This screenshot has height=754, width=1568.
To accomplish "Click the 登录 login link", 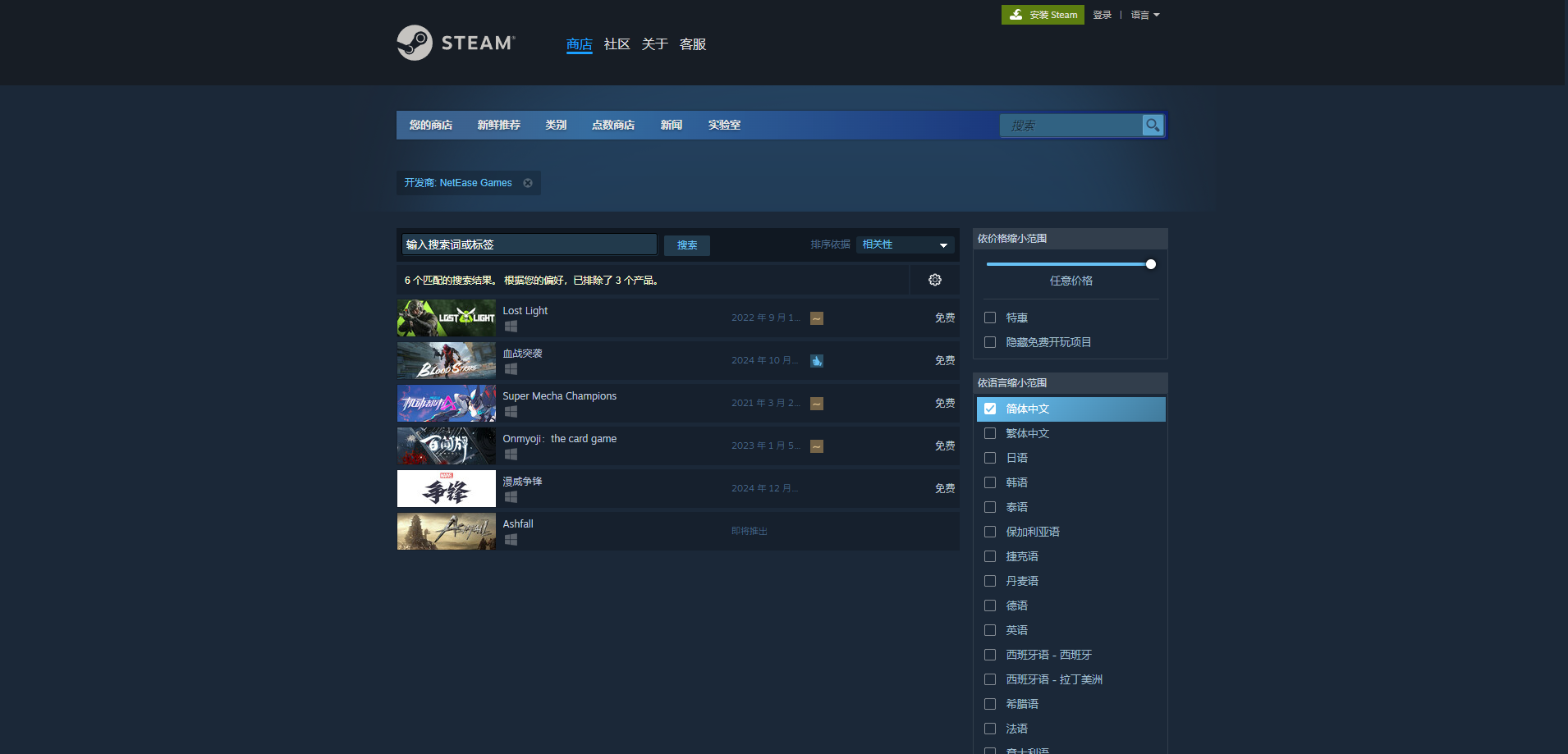I will [1102, 15].
